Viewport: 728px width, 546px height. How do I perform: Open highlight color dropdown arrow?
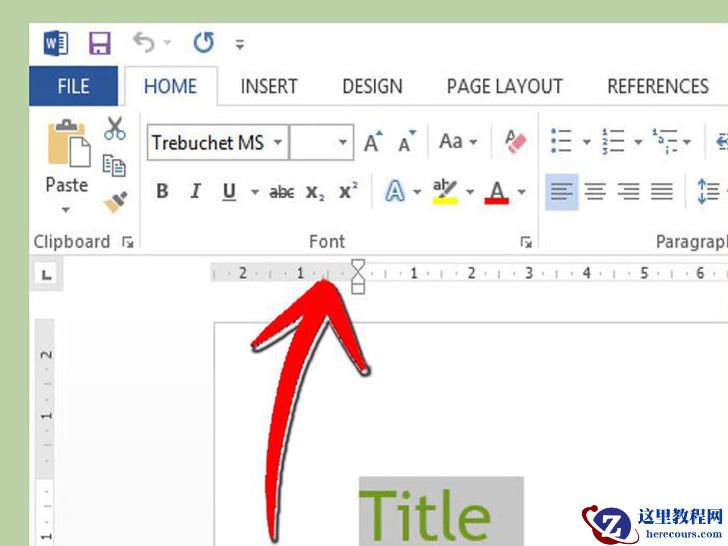470,191
